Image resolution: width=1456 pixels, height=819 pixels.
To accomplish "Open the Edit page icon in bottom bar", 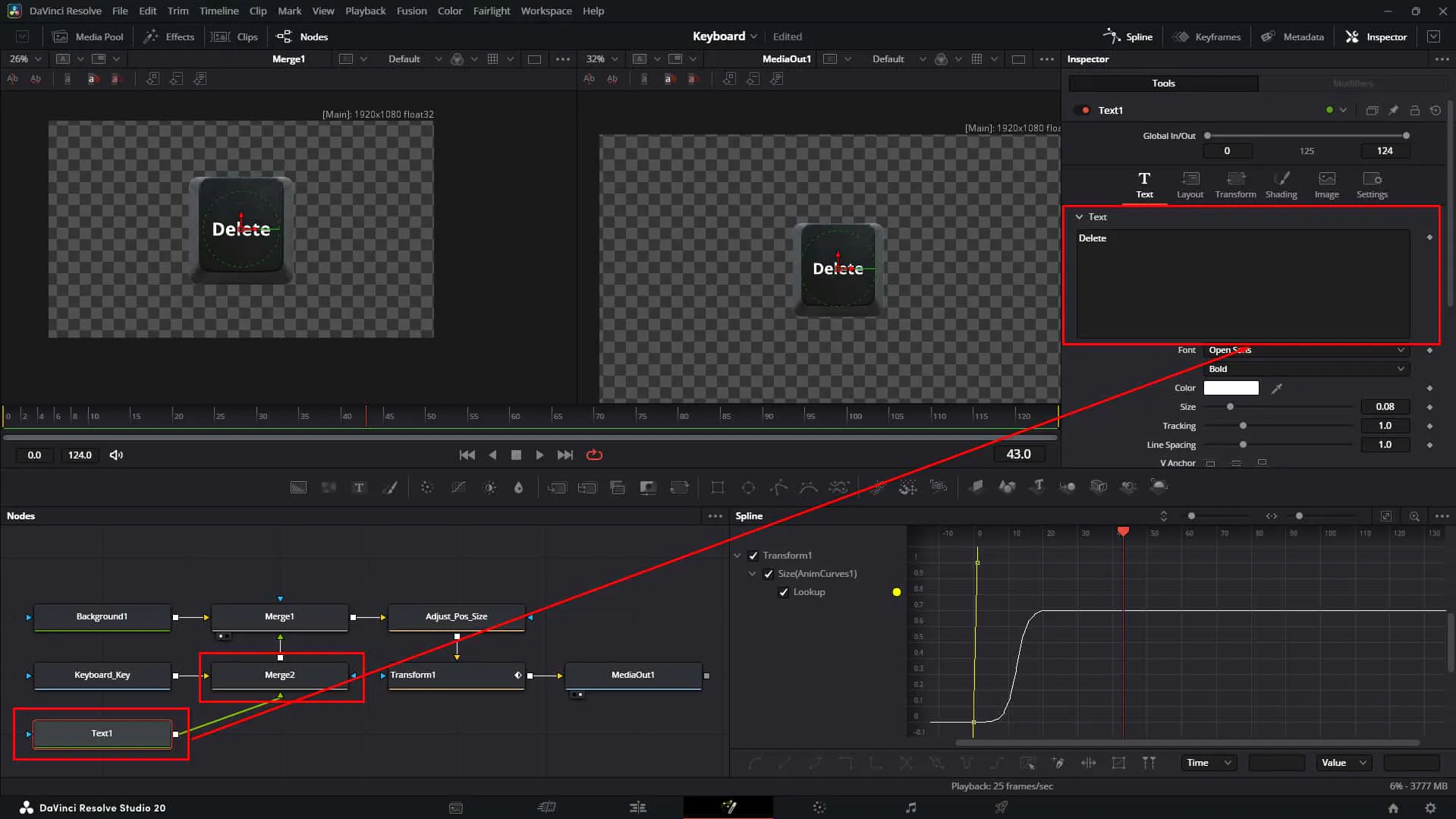I will [x=637, y=808].
